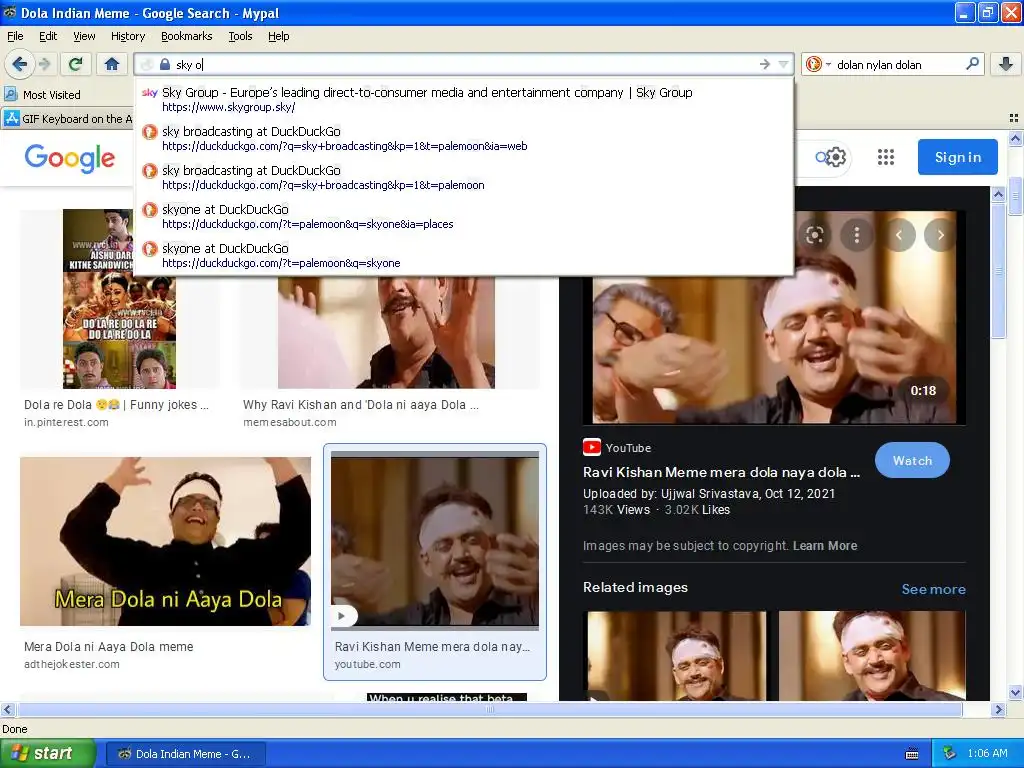Open the first related image thumbnail

pos(677,655)
